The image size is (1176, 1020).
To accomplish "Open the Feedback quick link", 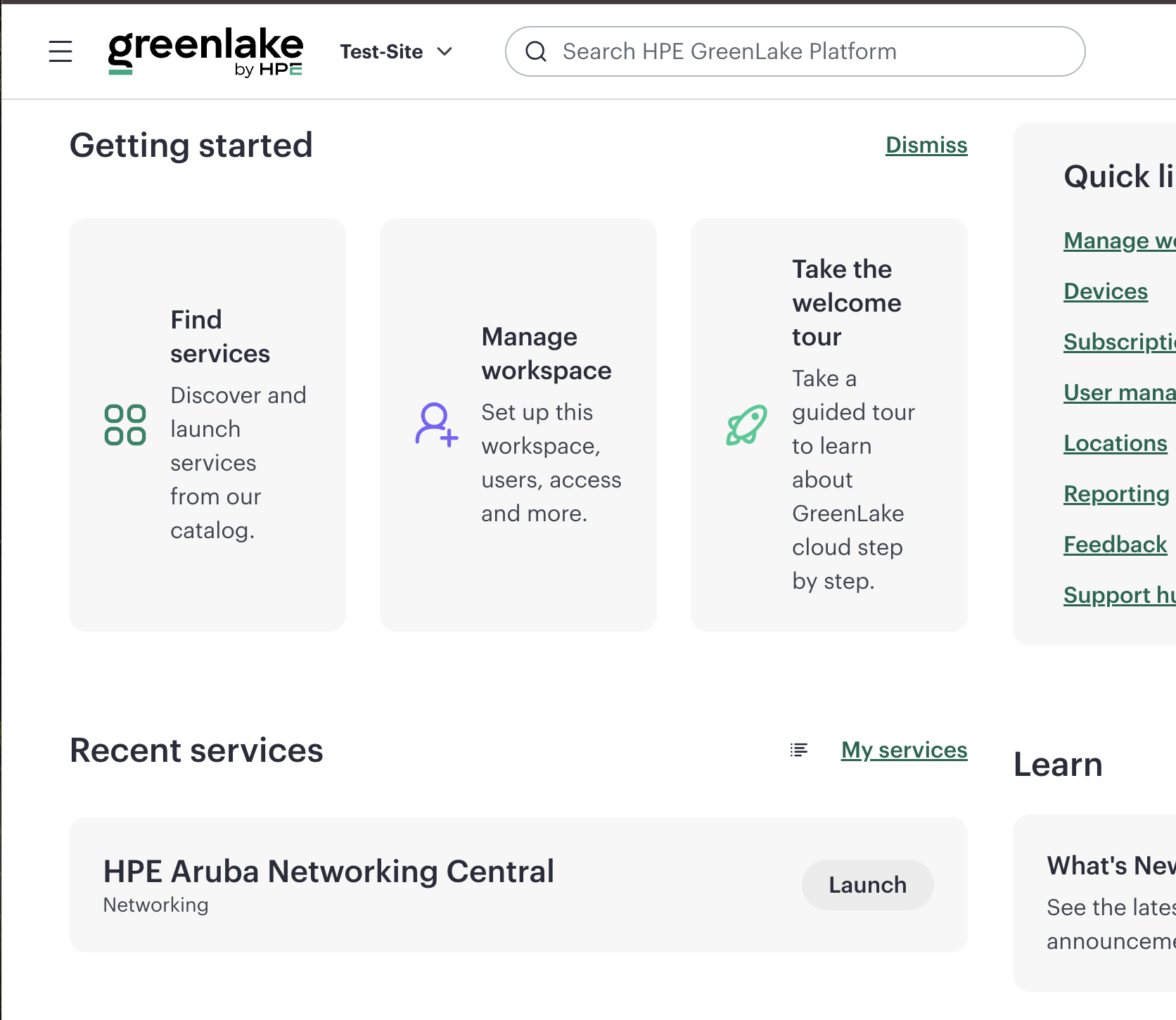I will point(1116,544).
